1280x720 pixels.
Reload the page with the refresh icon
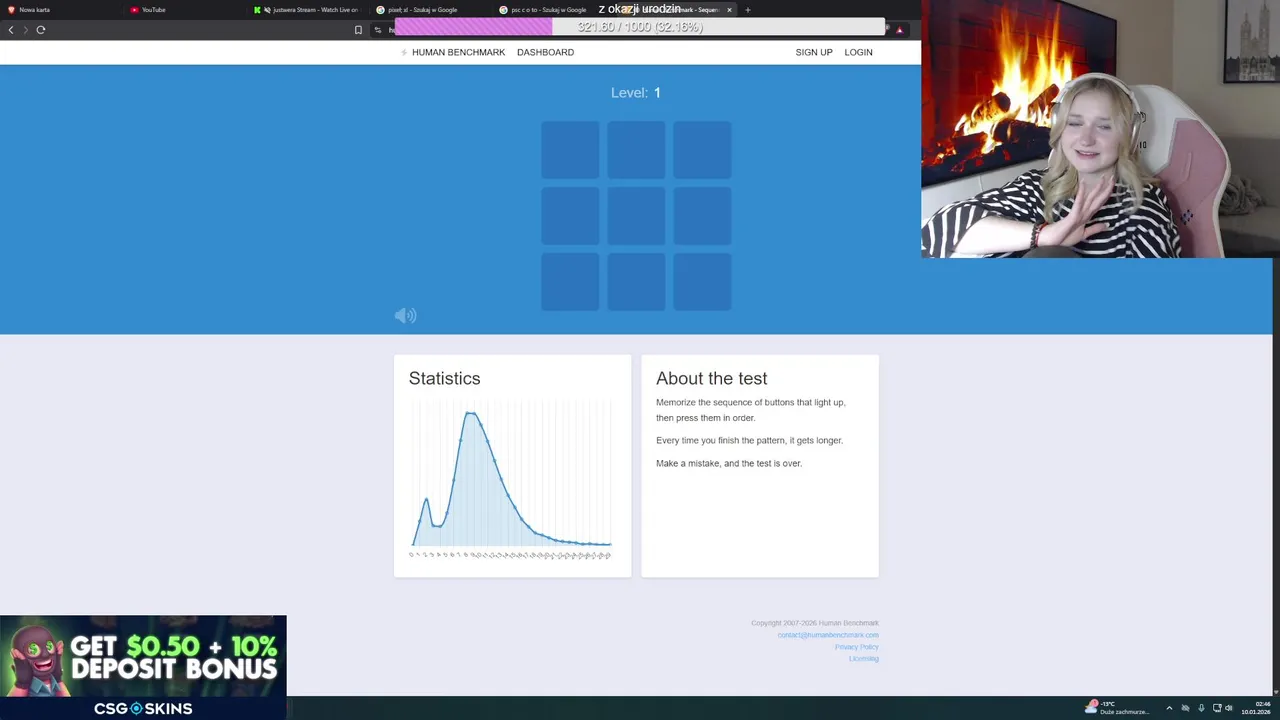coord(41,30)
